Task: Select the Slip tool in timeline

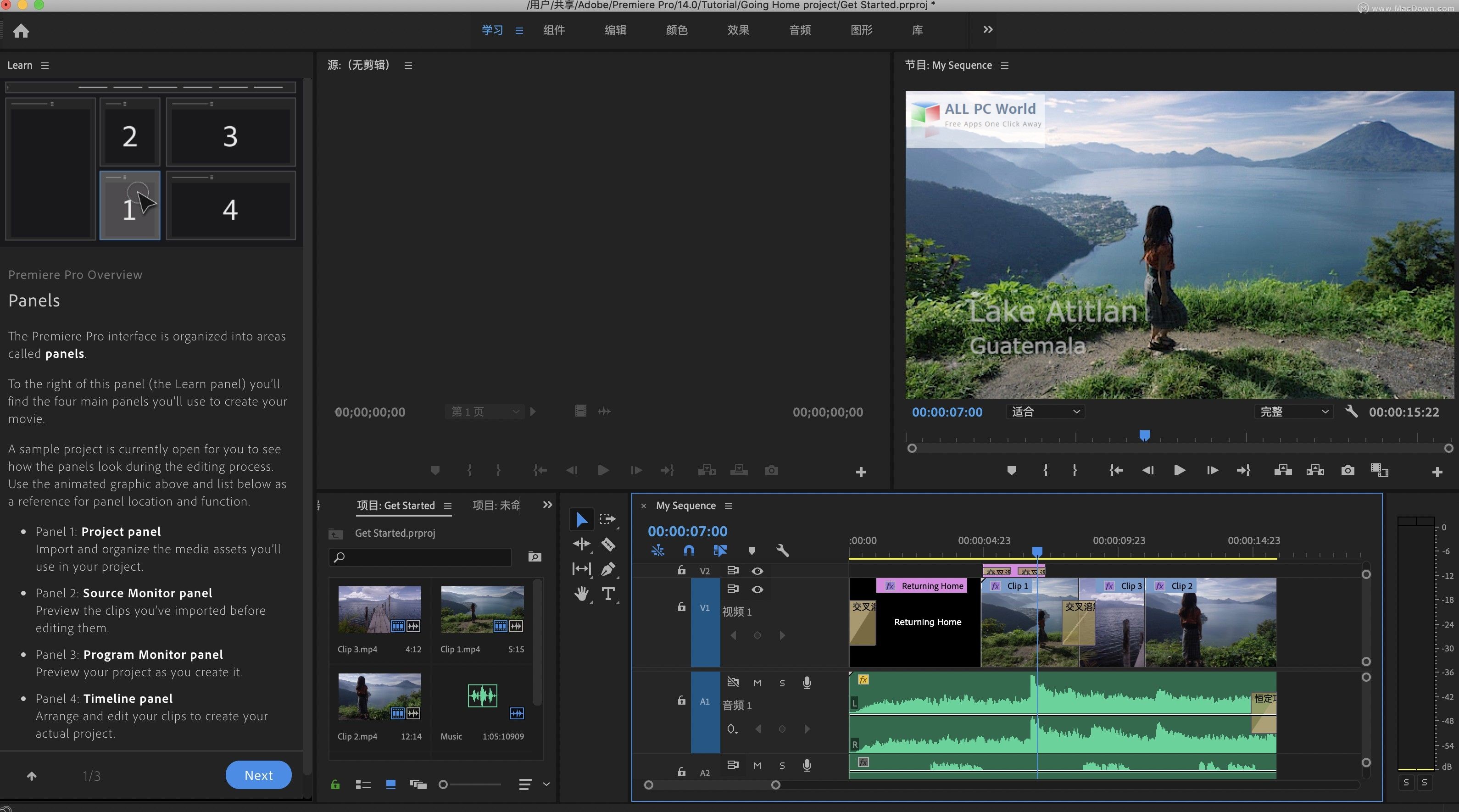Action: (x=580, y=568)
